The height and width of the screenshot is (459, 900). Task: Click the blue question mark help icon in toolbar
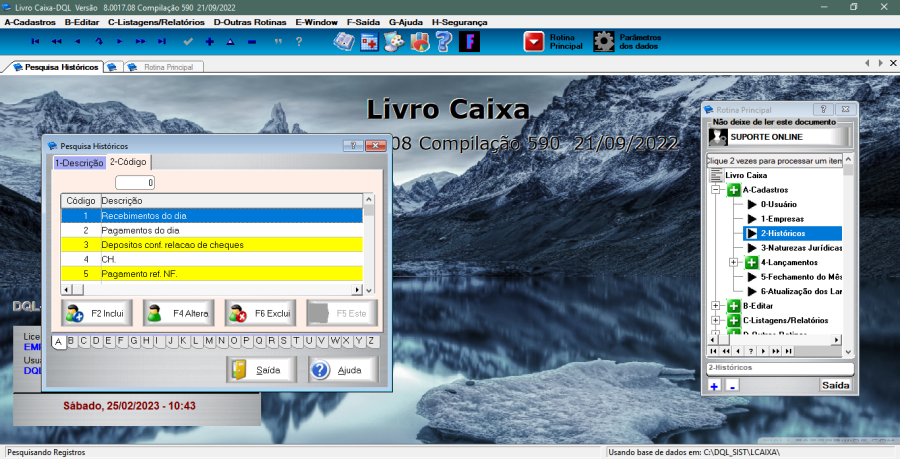(443, 41)
